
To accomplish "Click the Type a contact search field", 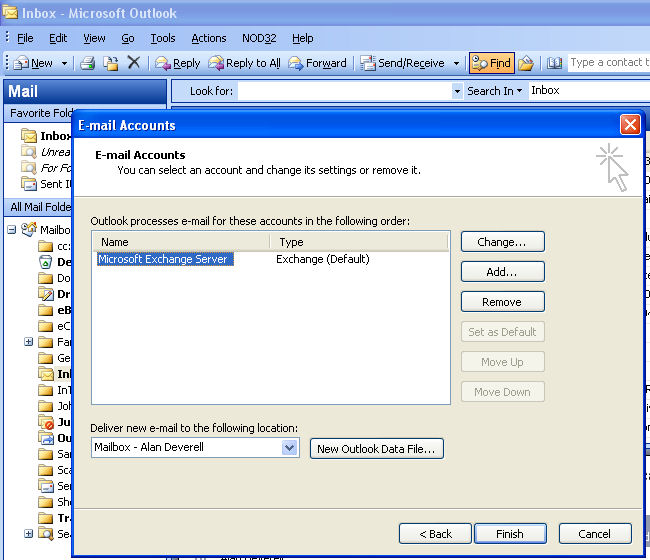I will click(609, 63).
